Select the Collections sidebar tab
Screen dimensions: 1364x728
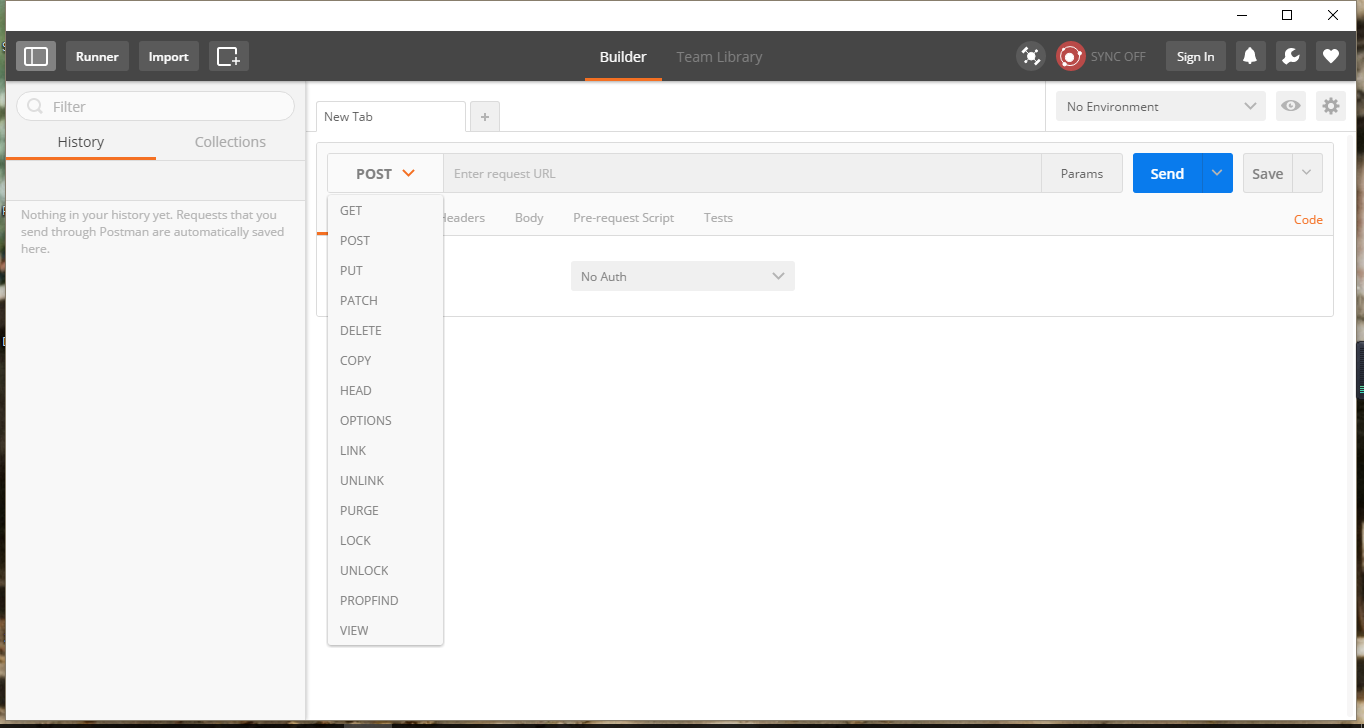click(230, 142)
